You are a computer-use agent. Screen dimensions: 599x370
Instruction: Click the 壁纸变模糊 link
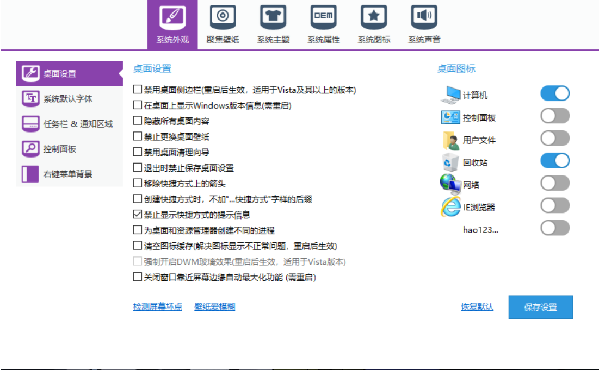[x=215, y=307]
